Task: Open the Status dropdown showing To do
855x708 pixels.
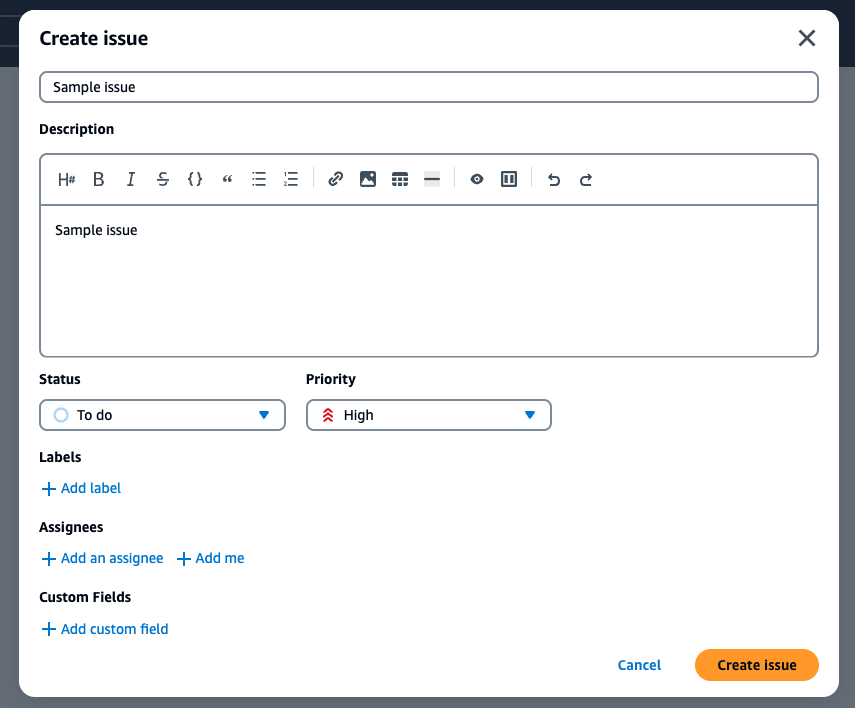Action: [x=162, y=415]
